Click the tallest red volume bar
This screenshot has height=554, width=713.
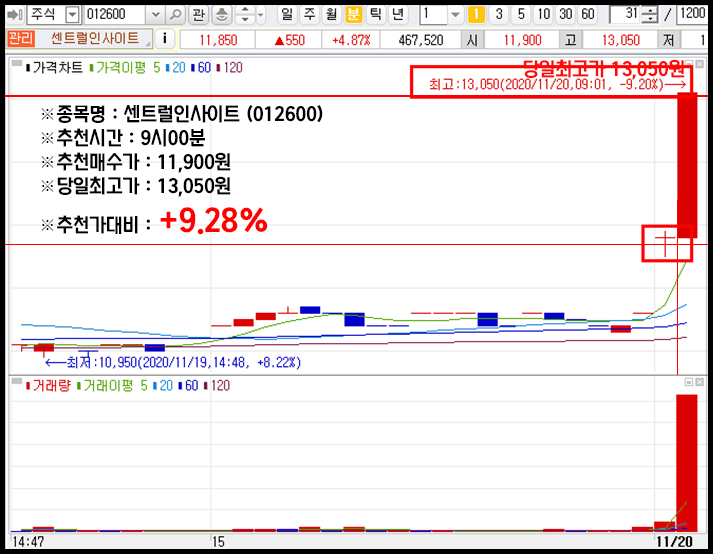[x=687, y=463]
